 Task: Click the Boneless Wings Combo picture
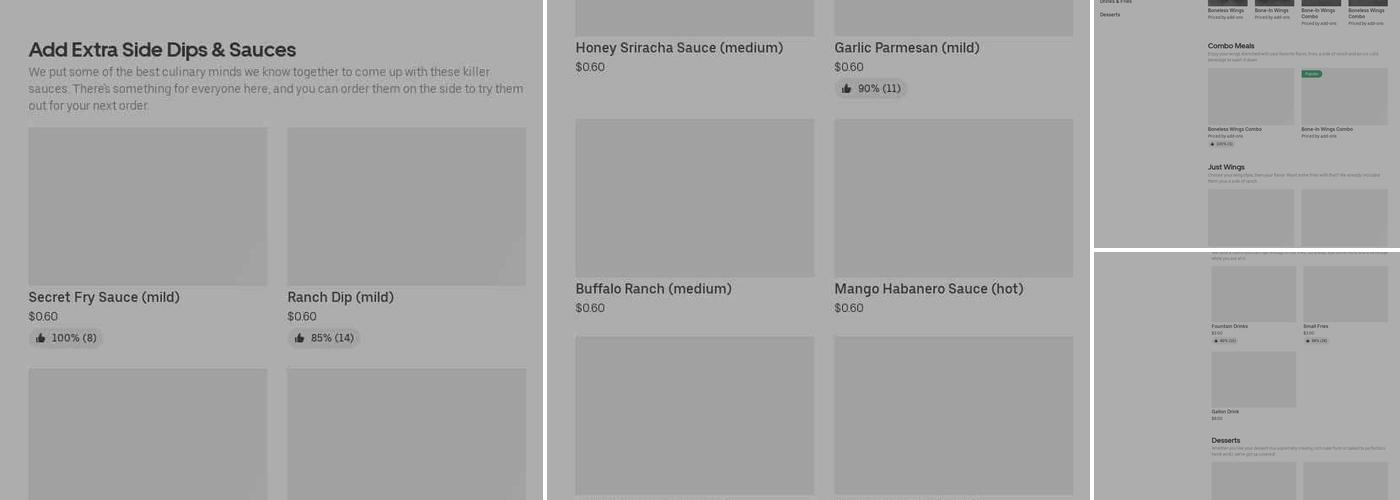coord(1251,97)
